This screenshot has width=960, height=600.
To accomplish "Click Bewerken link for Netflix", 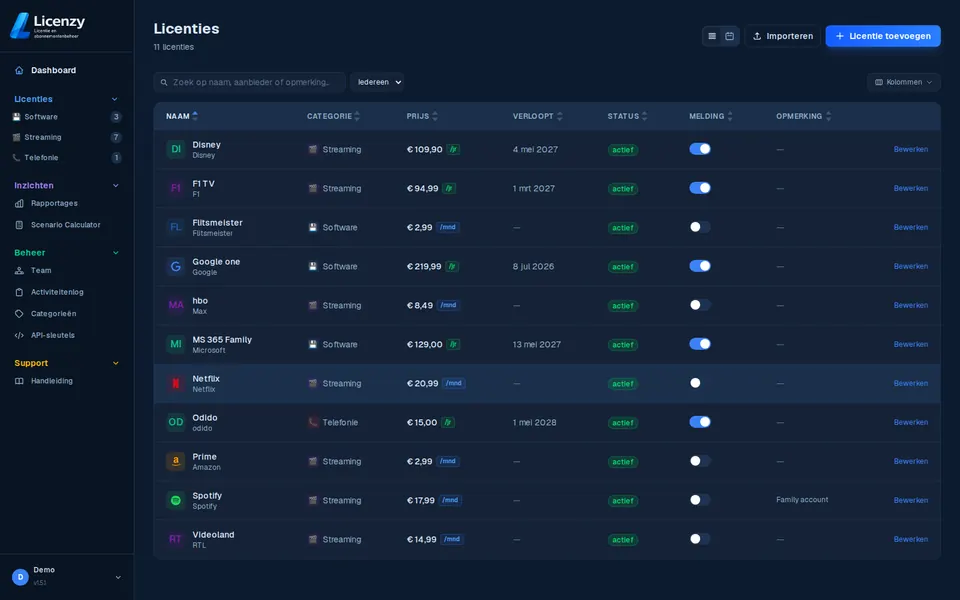I will pyautogui.click(x=910, y=383).
